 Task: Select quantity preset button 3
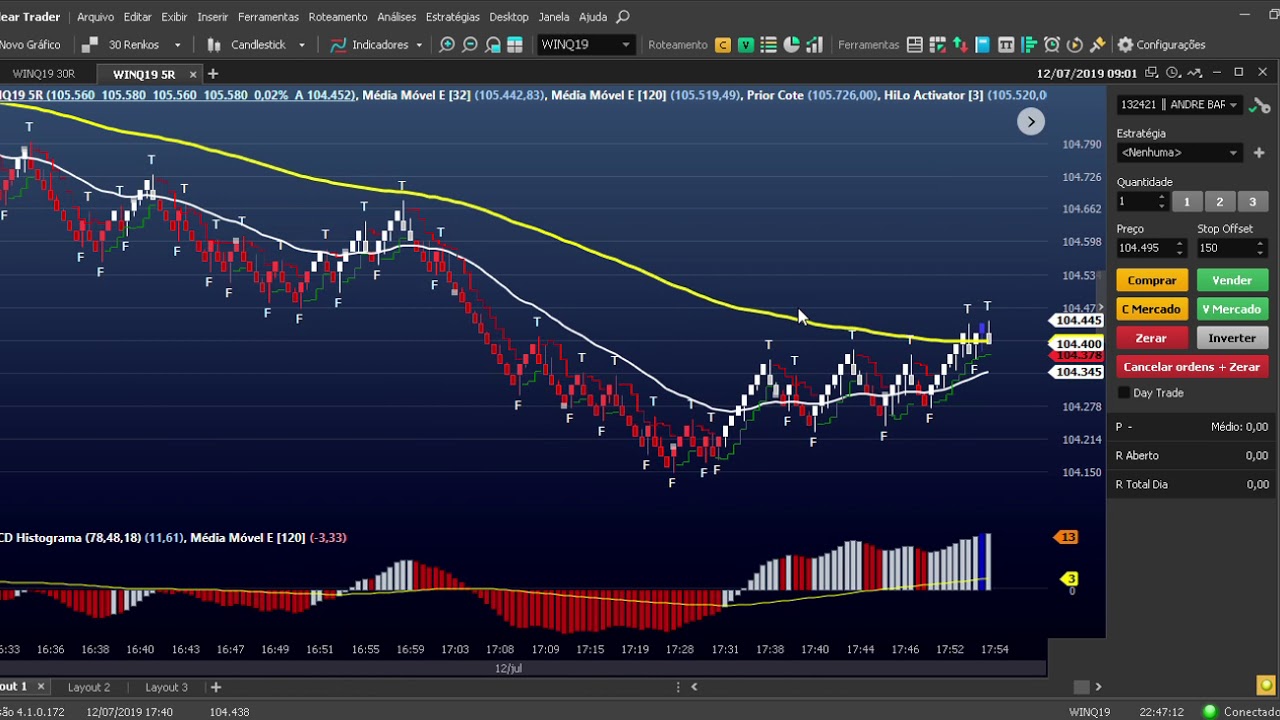tap(1252, 202)
